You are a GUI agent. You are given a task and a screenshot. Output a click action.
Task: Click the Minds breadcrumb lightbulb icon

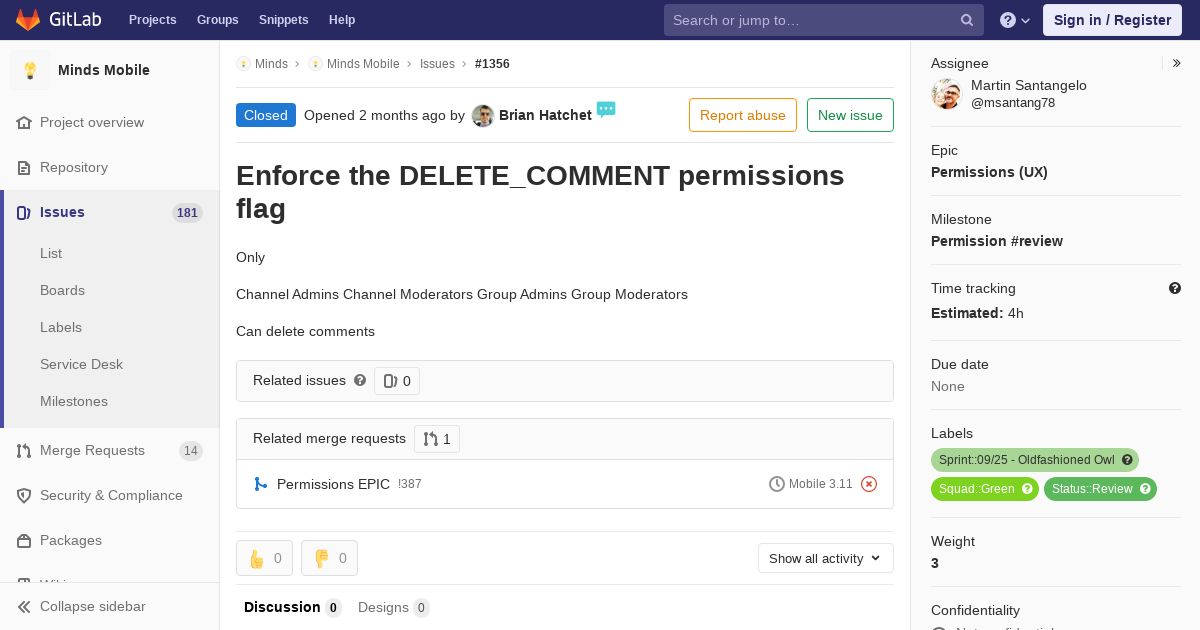pyautogui.click(x=243, y=63)
